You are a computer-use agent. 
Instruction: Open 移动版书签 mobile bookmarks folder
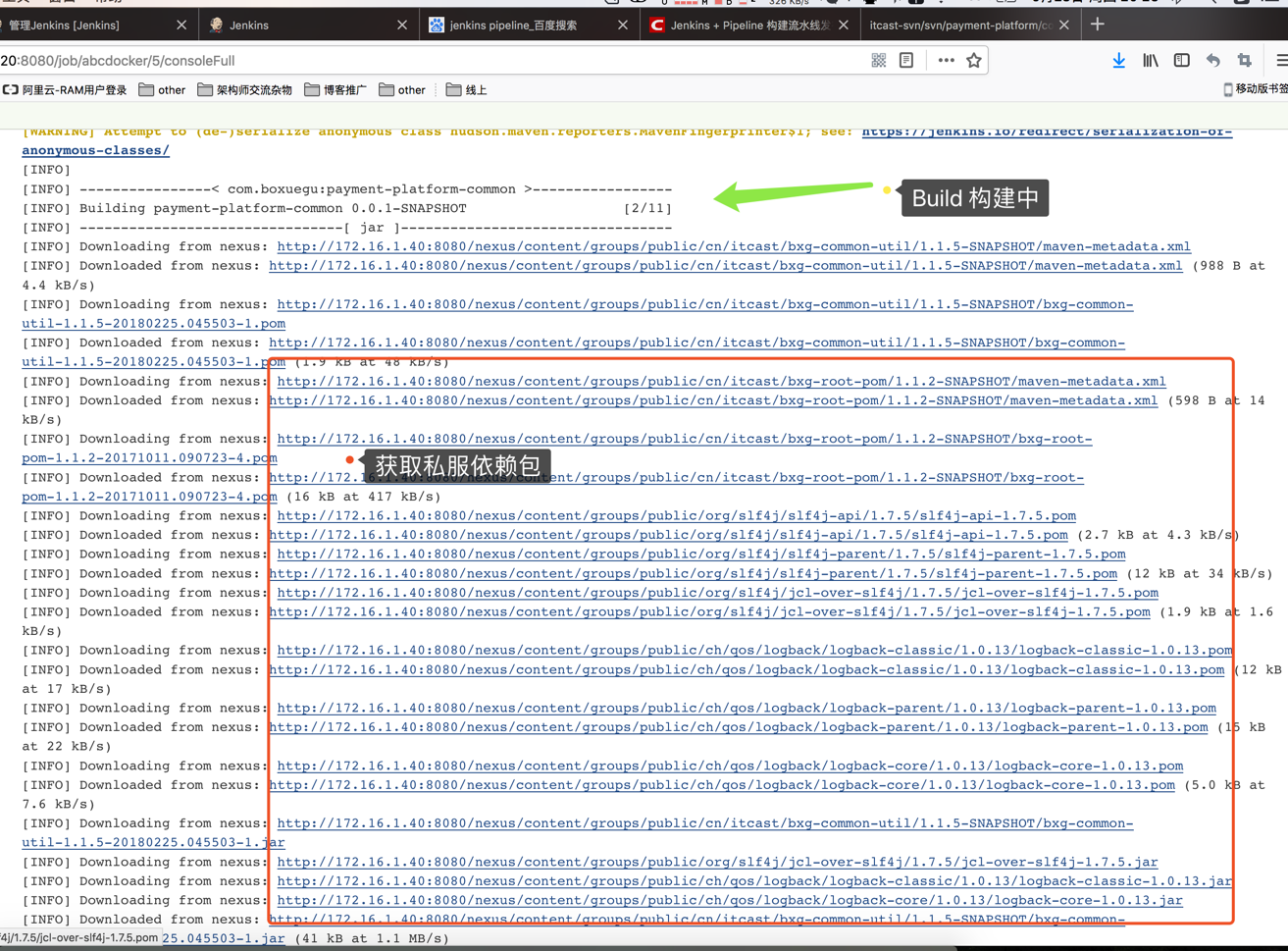coord(1256,89)
